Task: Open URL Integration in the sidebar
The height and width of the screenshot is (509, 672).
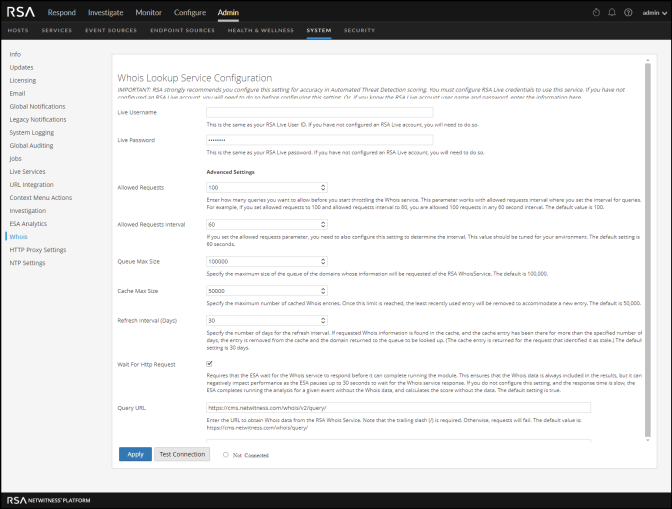Action: pyautogui.click(x=32, y=185)
